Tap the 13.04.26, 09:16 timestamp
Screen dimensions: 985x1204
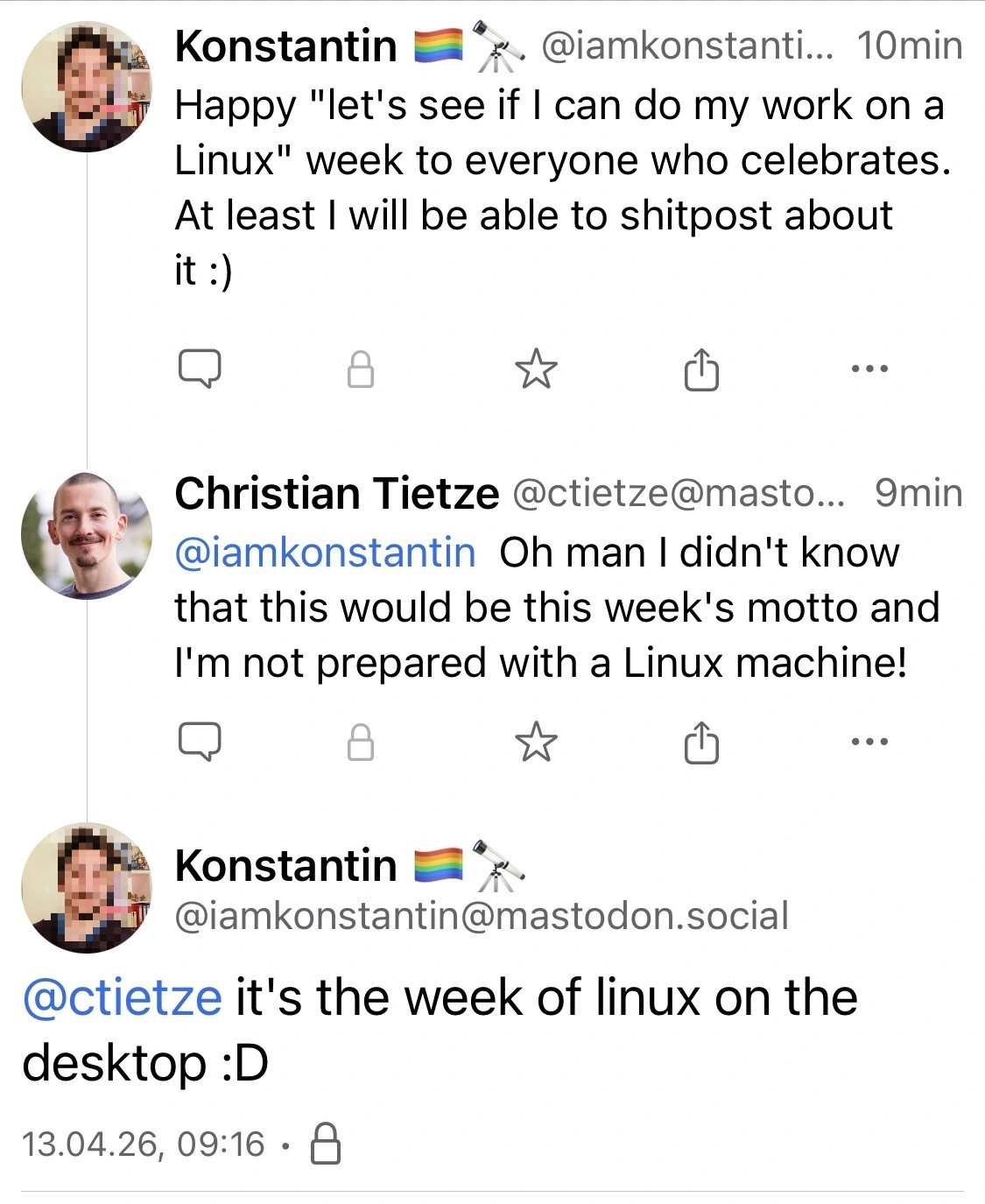click(143, 1144)
